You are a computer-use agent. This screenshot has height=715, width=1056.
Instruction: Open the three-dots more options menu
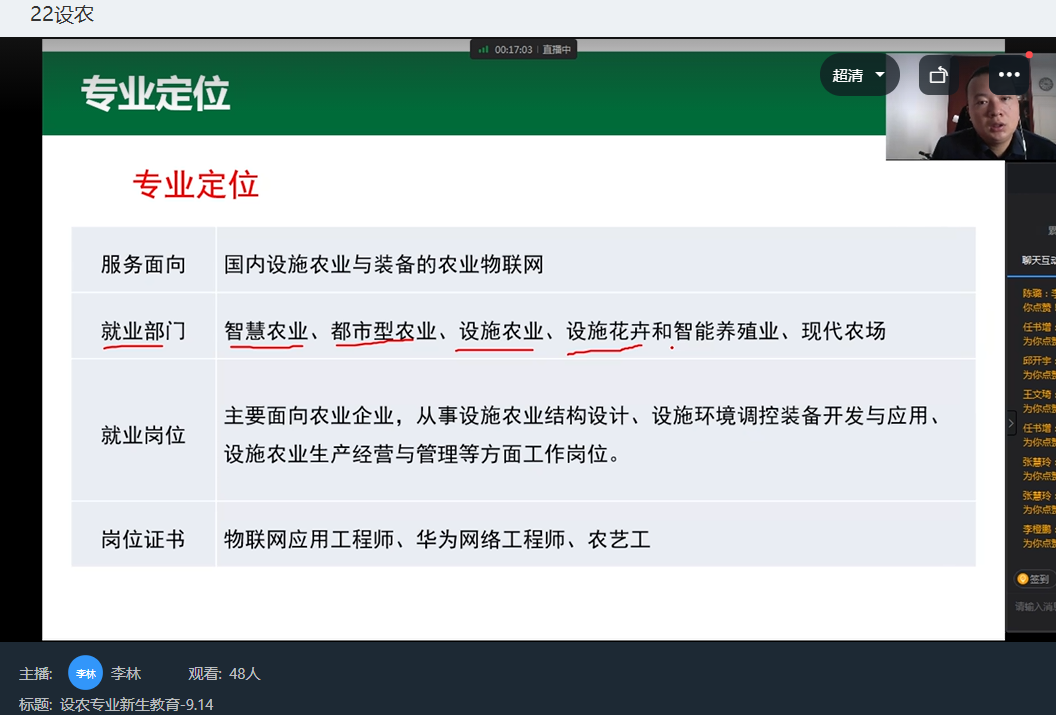(x=1008, y=75)
